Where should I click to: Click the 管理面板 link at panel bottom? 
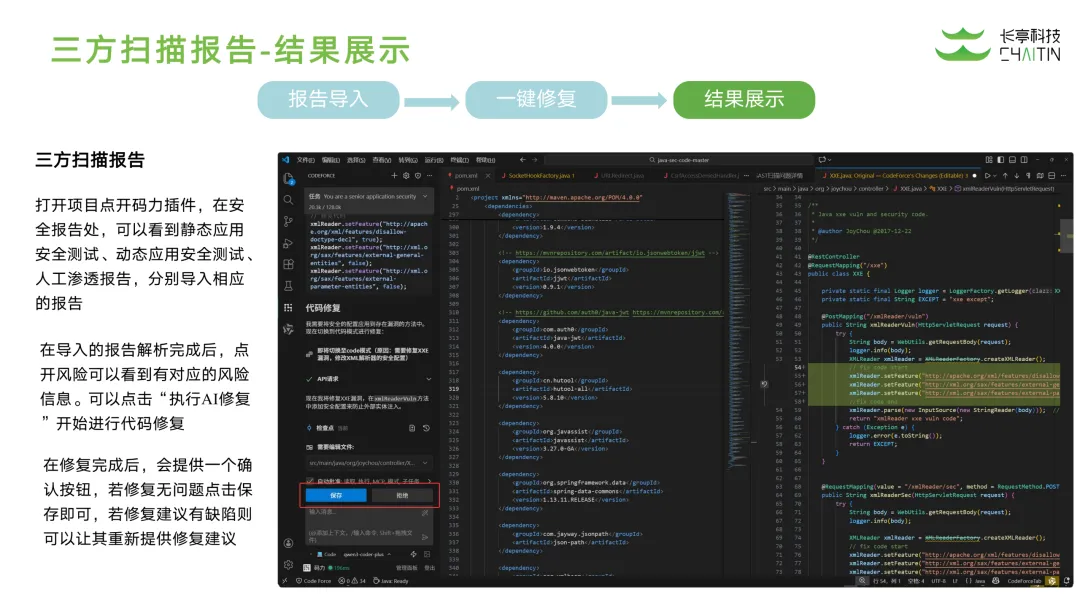click(x=406, y=568)
